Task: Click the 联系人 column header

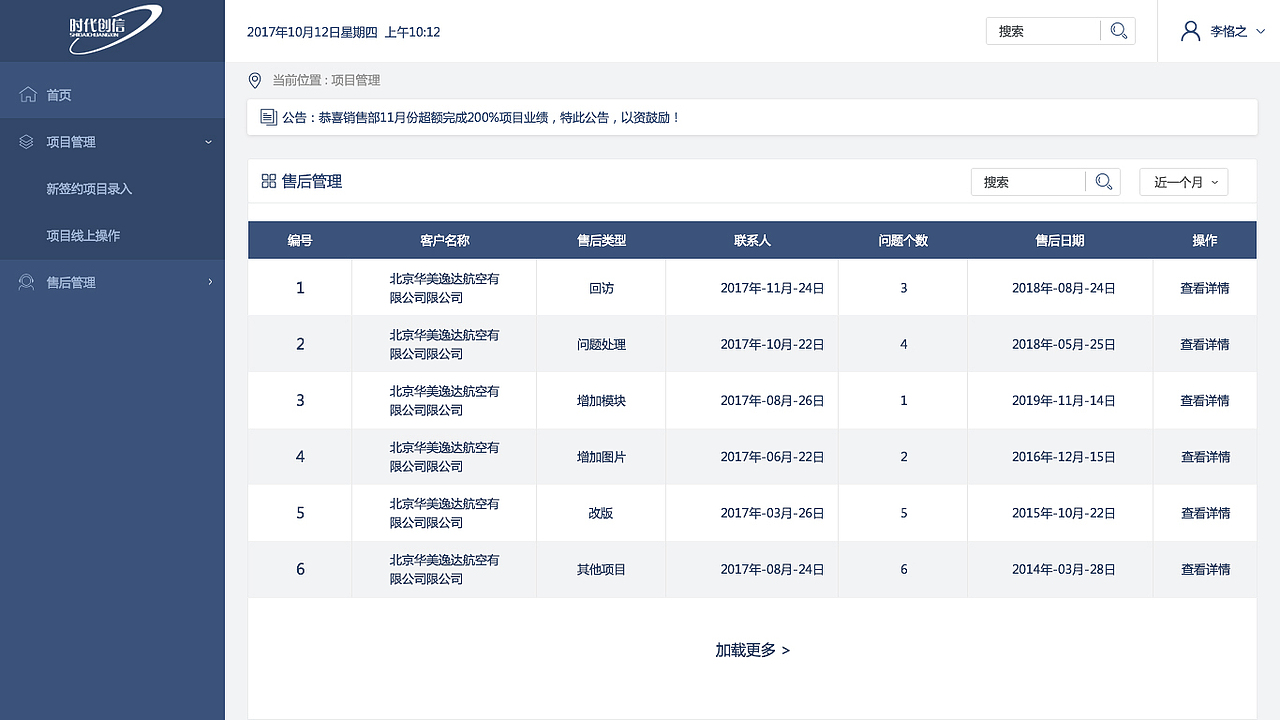Action: [x=752, y=241]
